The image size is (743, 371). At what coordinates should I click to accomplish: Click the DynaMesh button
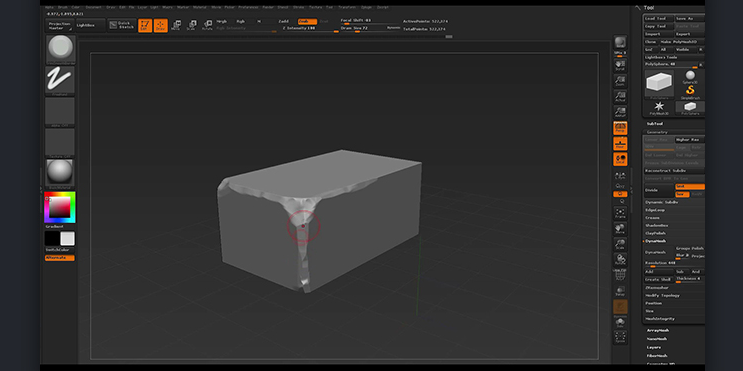658,253
